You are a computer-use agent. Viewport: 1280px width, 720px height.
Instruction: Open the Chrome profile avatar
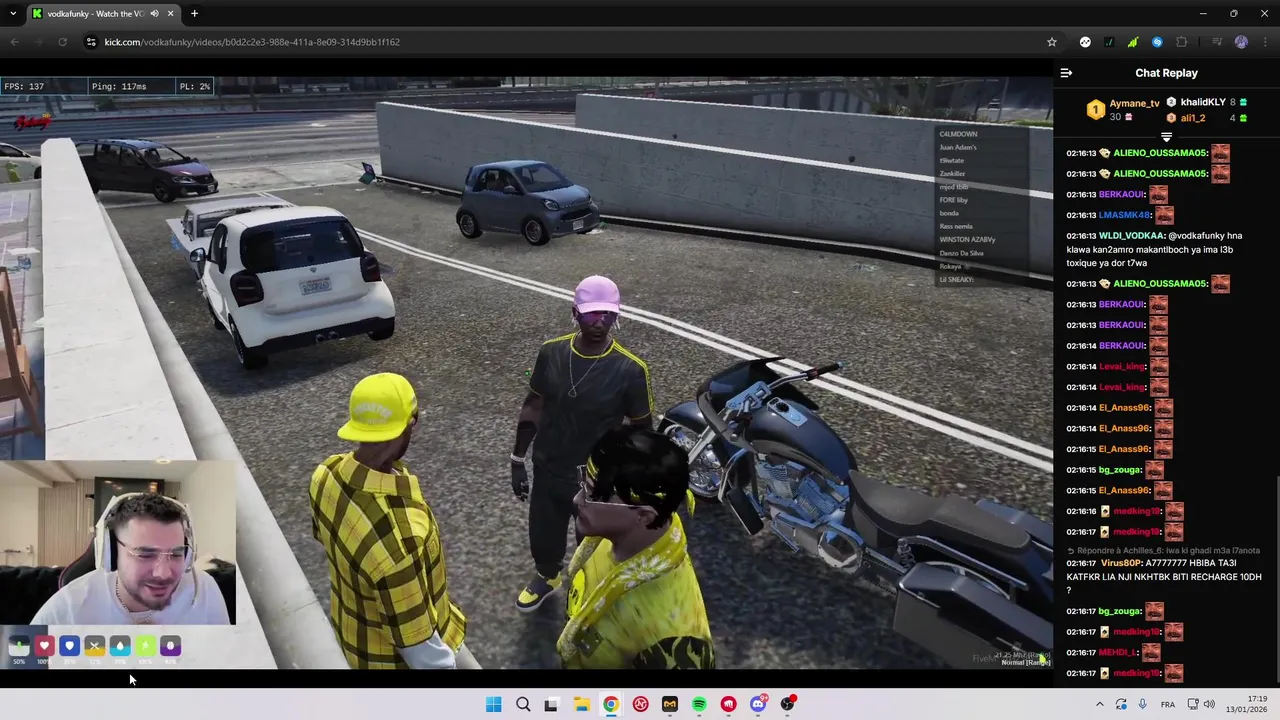(x=1241, y=42)
